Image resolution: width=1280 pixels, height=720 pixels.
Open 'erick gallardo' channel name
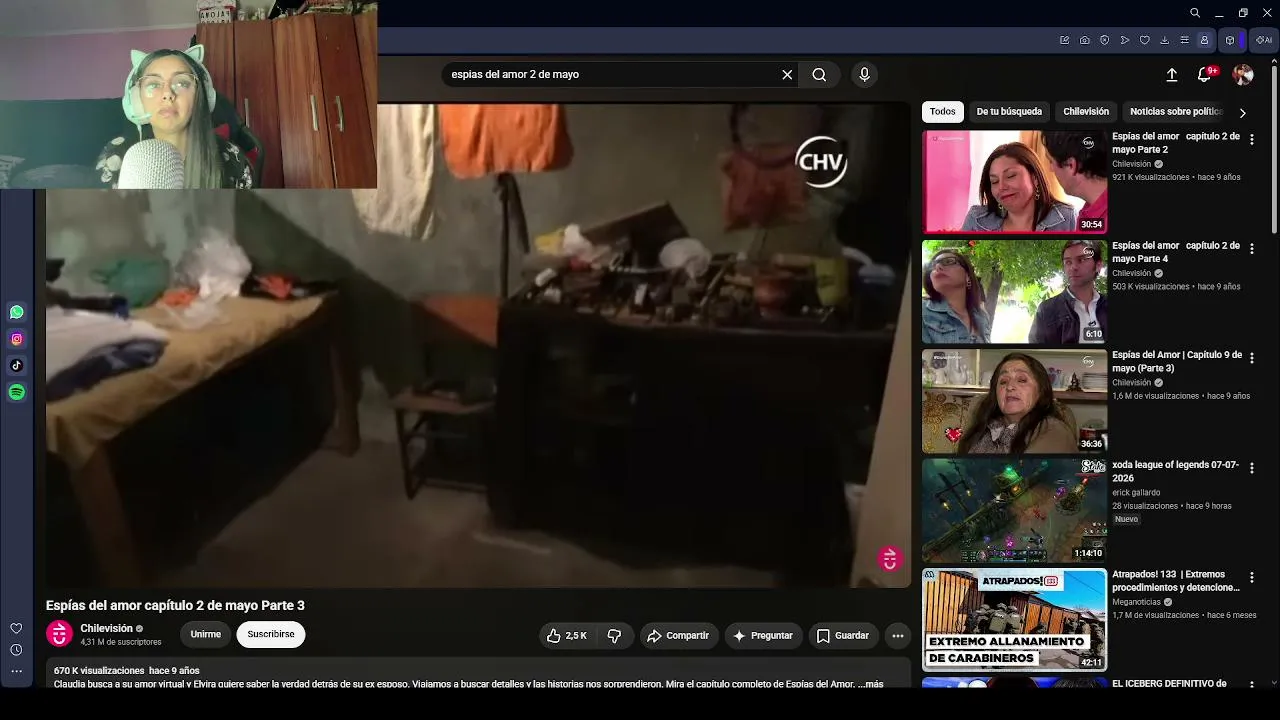tap(1136, 492)
